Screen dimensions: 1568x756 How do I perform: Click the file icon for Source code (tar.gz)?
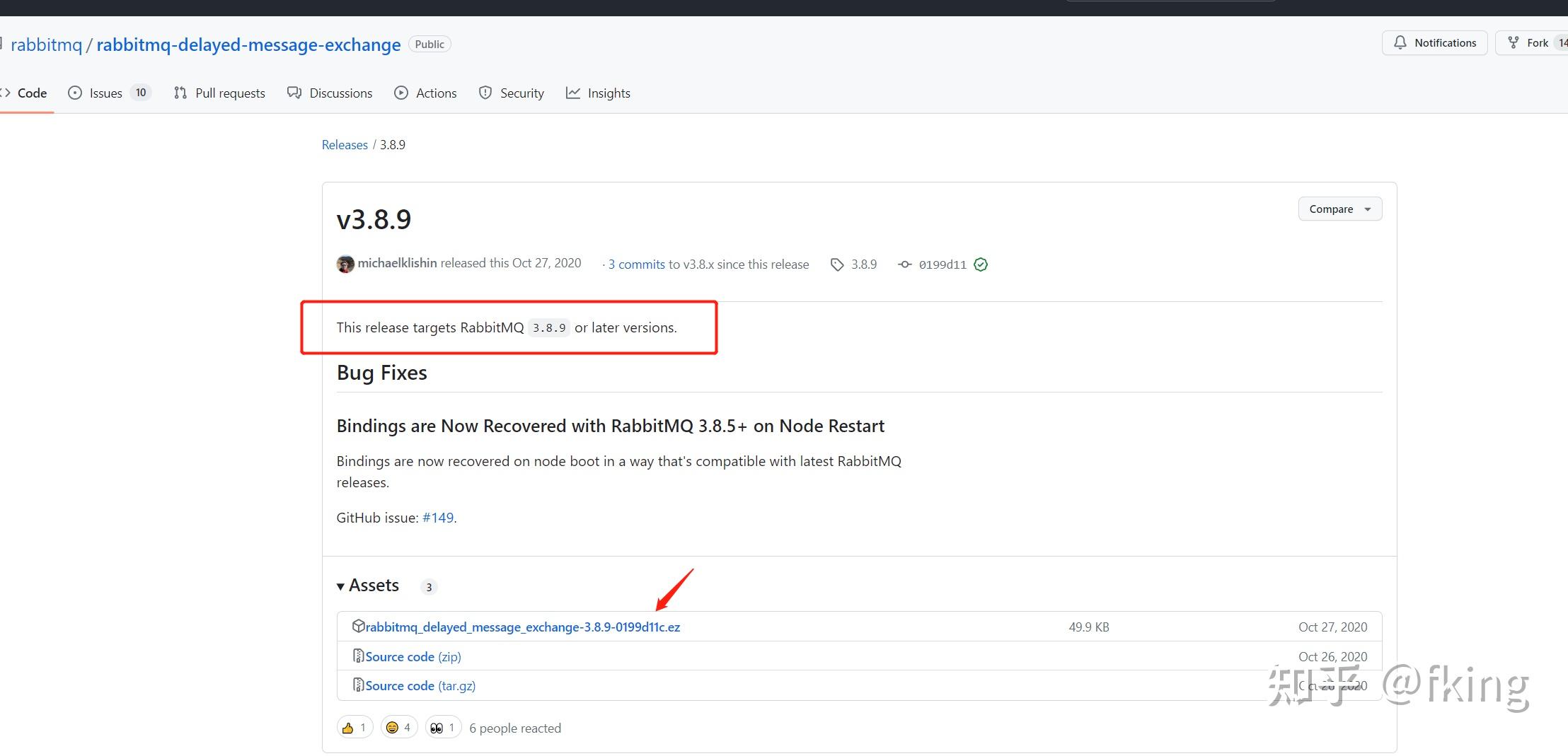(x=358, y=685)
